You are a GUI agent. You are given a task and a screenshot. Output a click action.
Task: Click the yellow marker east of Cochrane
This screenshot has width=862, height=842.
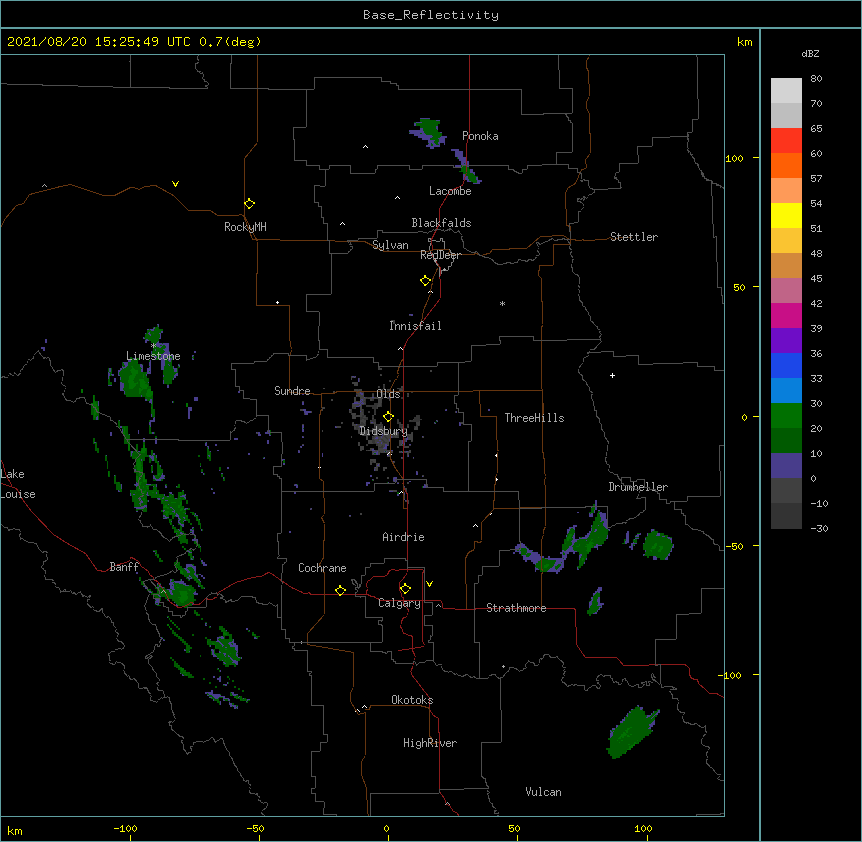click(x=340, y=590)
